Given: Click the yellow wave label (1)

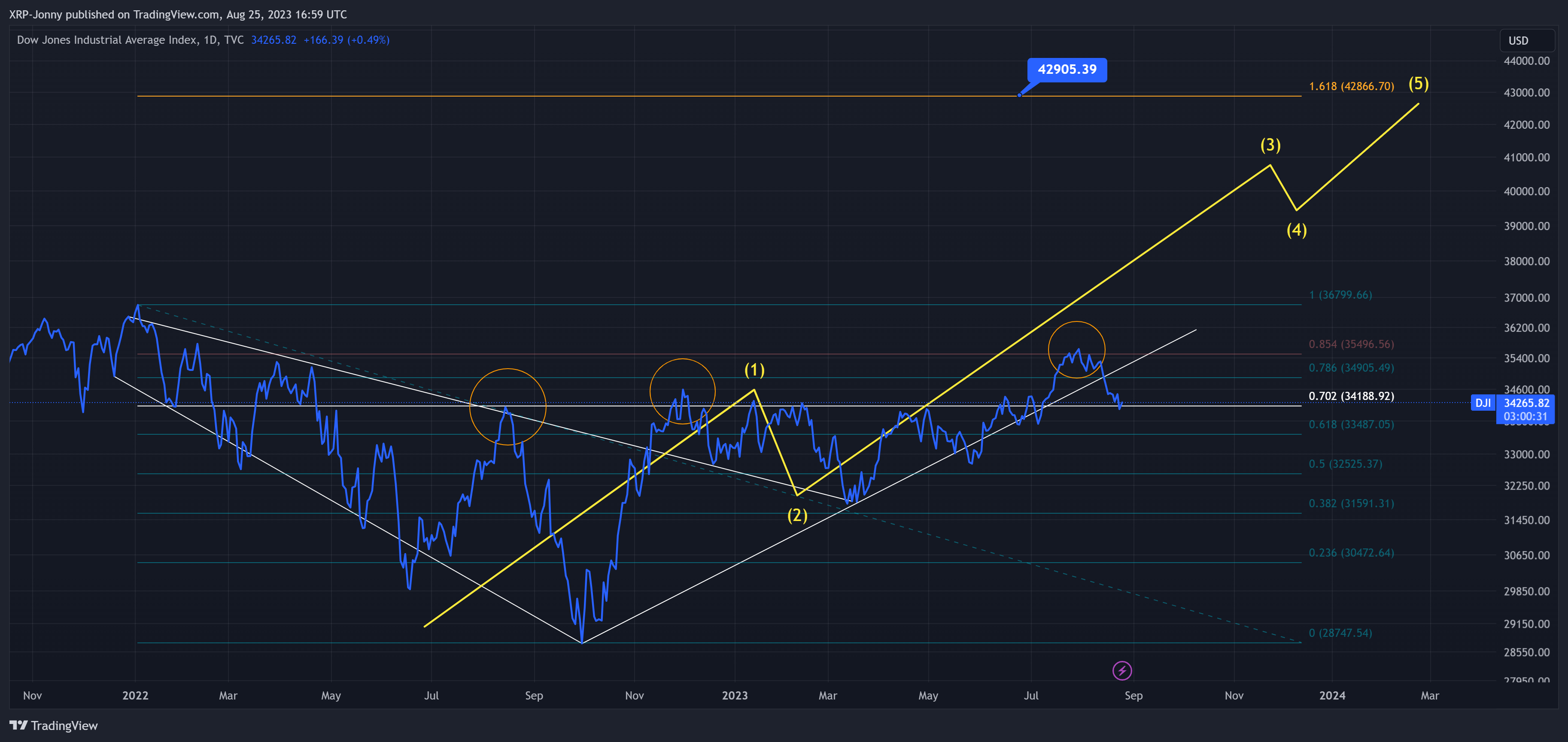Looking at the screenshot, I should [x=754, y=370].
